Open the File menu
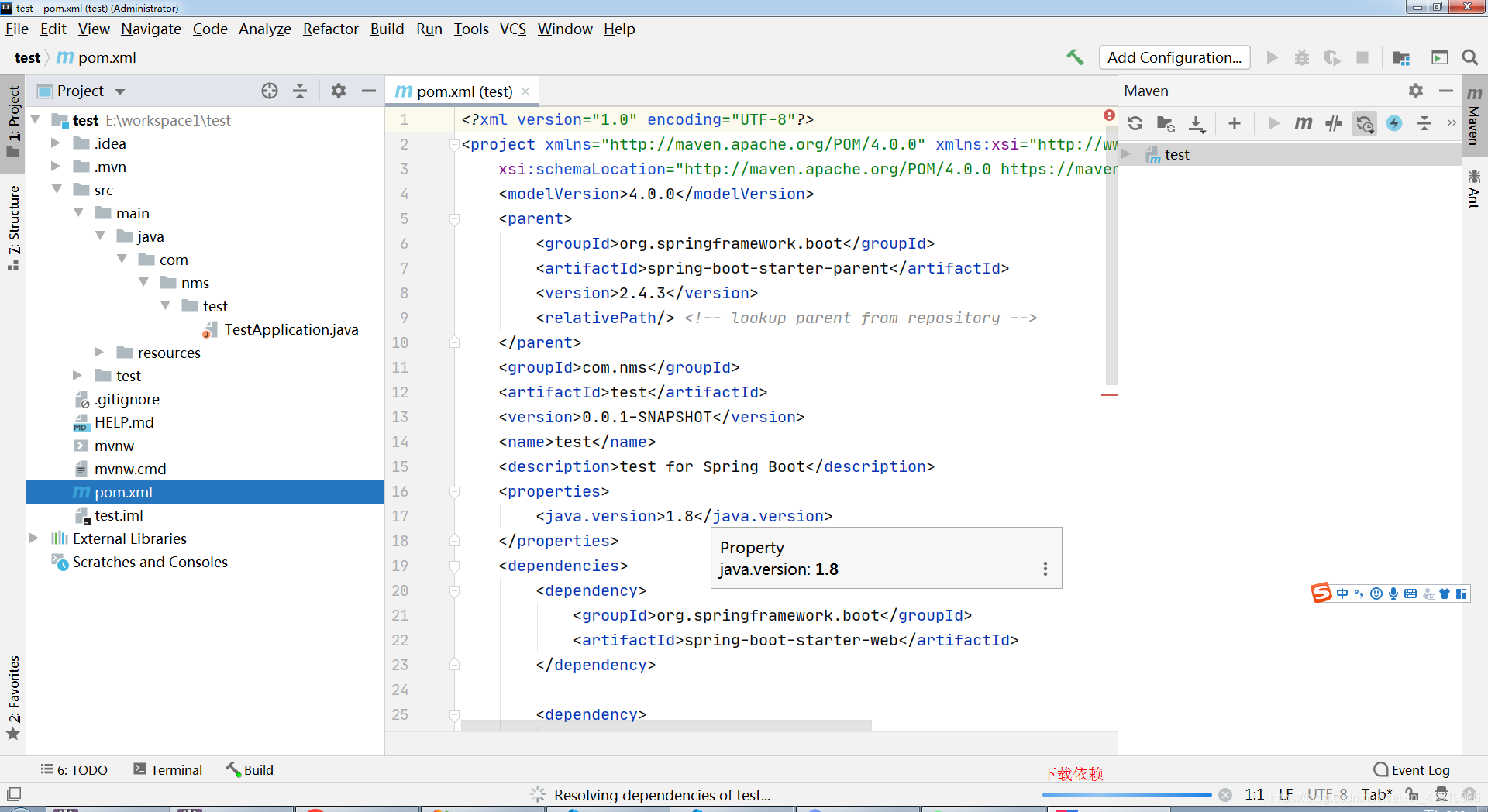Screen dimensions: 1488x812 [x=17, y=29]
